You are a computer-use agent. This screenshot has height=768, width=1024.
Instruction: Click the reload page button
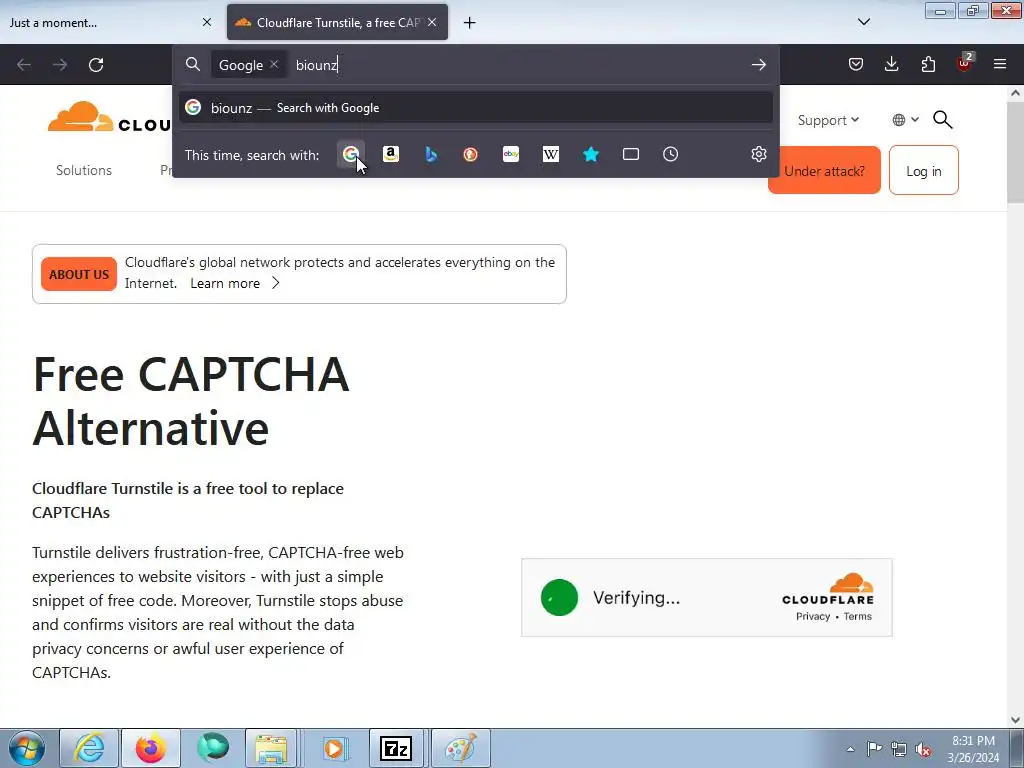pyautogui.click(x=96, y=65)
